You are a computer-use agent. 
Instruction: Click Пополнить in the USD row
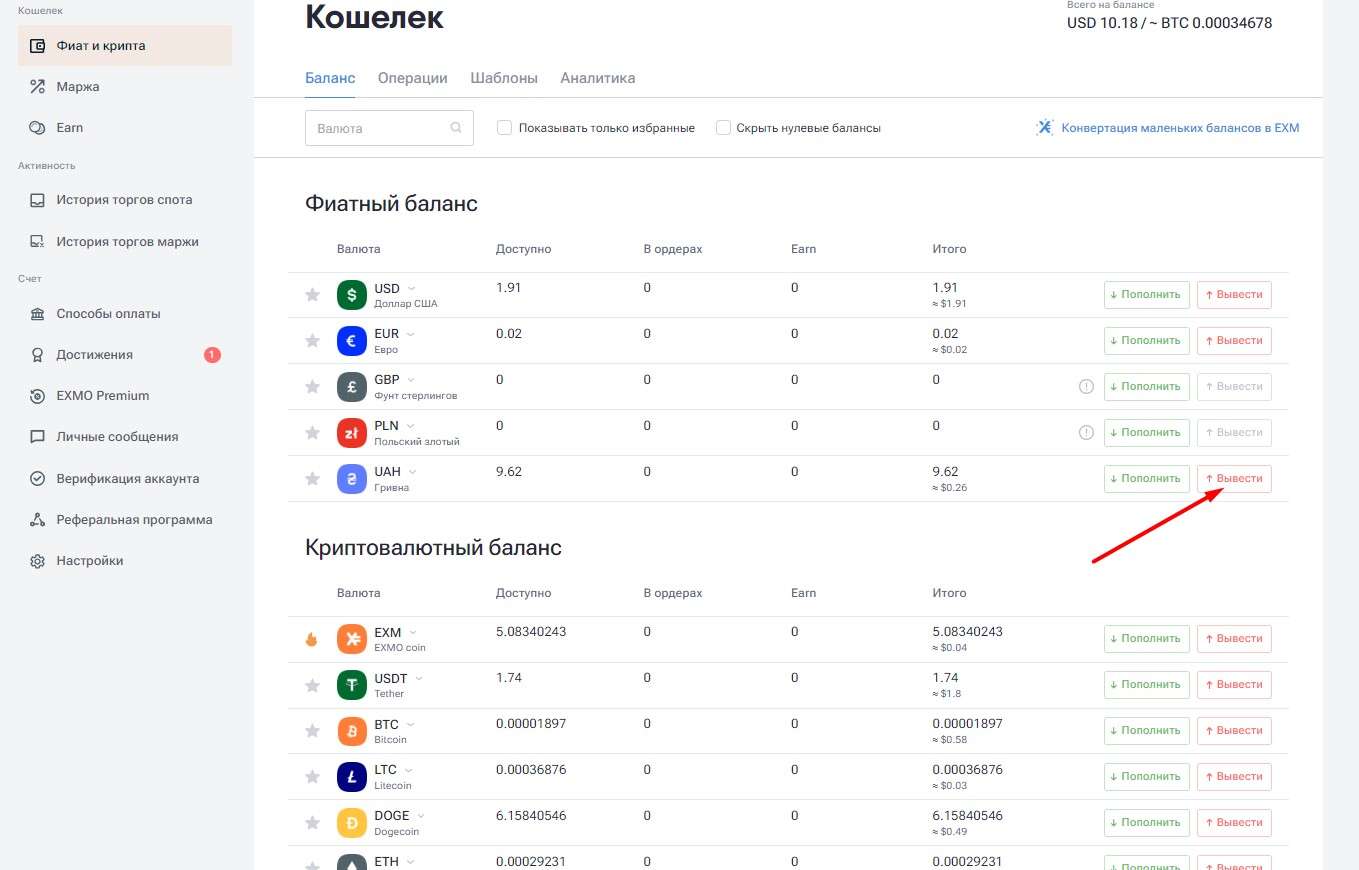1147,295
